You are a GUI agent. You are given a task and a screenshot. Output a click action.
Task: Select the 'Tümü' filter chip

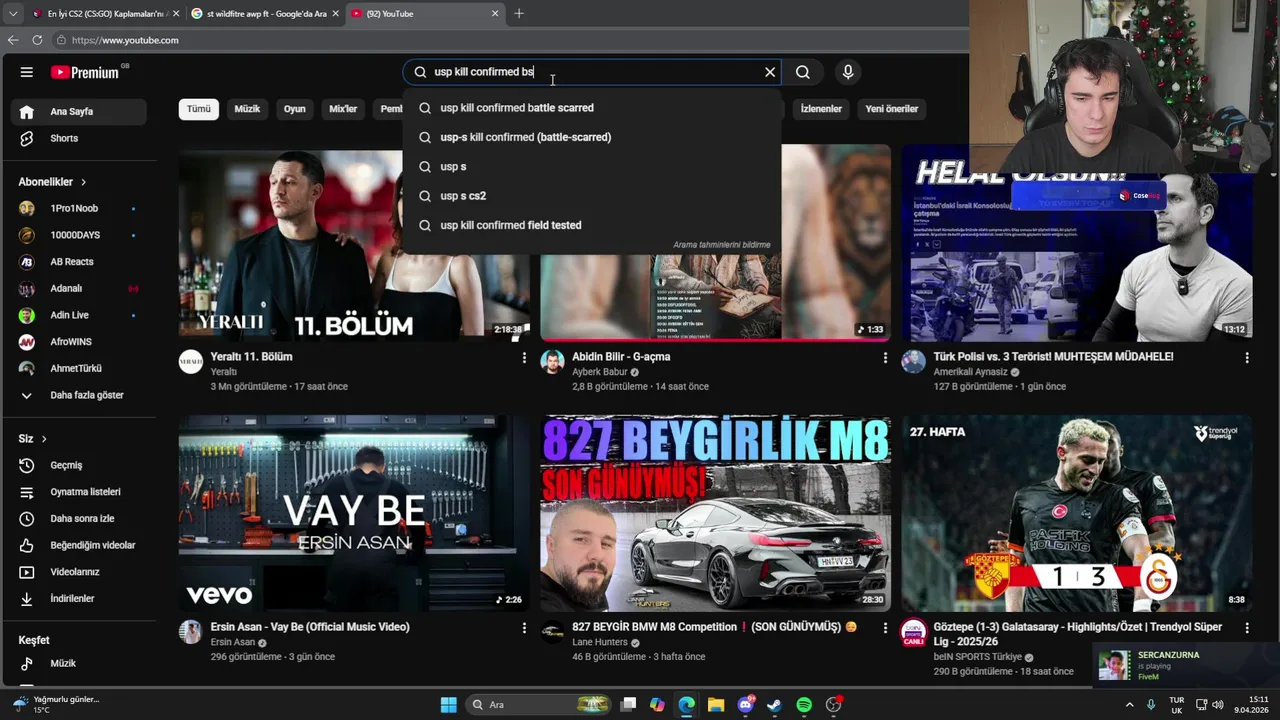pos(199,109)
